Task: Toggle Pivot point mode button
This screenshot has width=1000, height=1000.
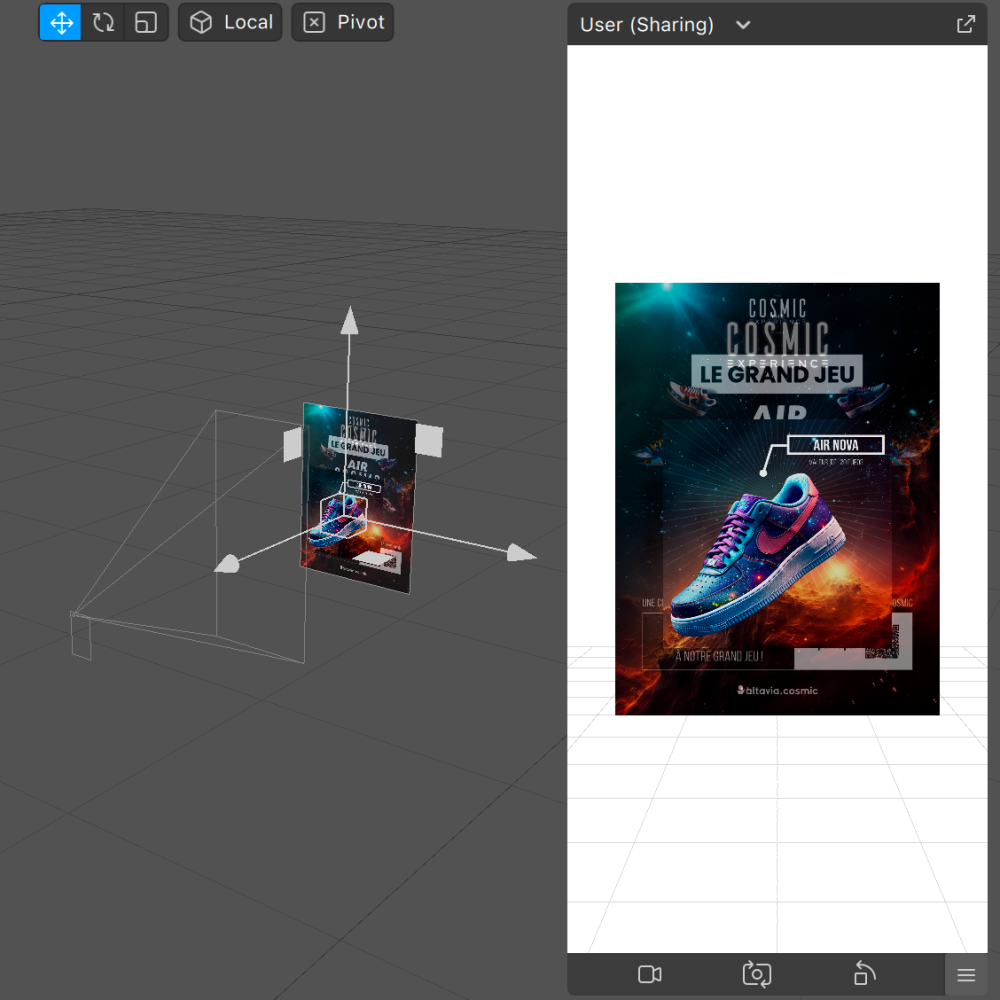Action: coord(342,22)
